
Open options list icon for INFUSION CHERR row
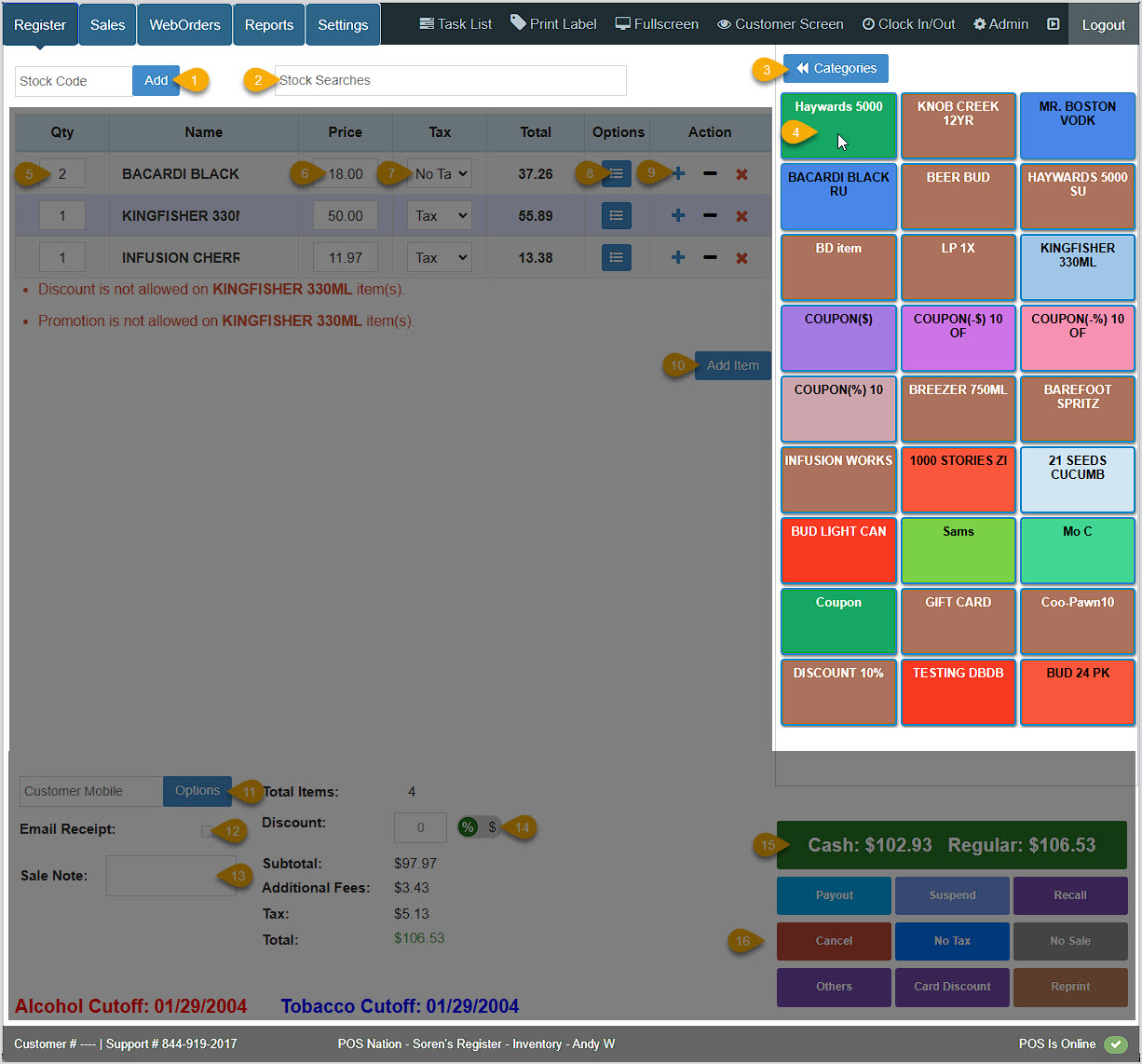pyautogui.click(x=617, y=258)
